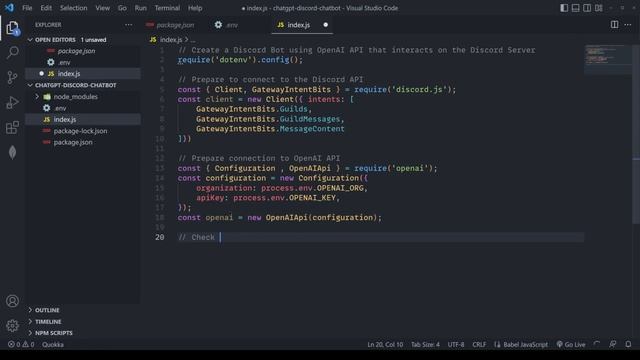This screenshot has height=360, width=640.
Task: Open the Explorer view in activity bar
Action: [x=13, y=28]
